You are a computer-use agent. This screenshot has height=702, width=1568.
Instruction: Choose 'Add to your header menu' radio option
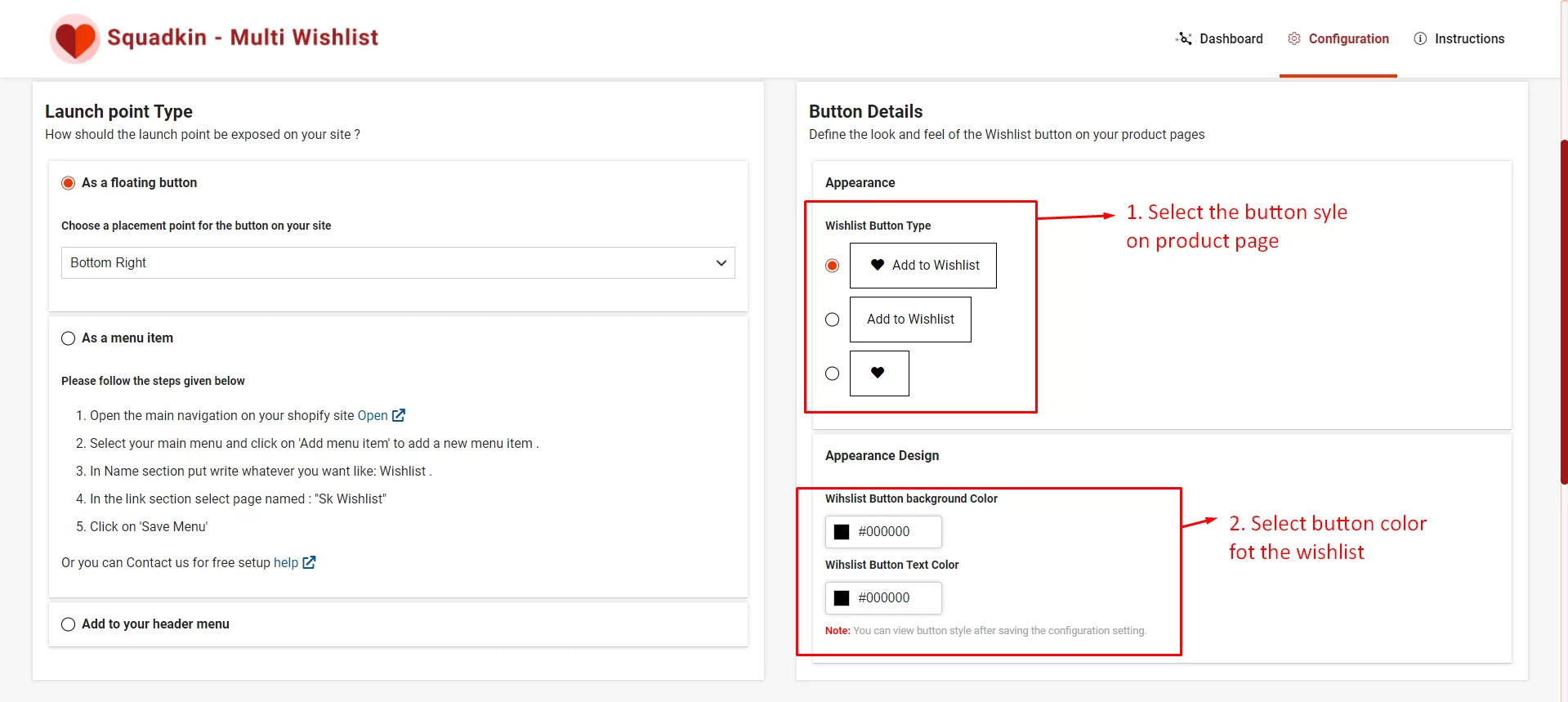[x=69, y=624]
